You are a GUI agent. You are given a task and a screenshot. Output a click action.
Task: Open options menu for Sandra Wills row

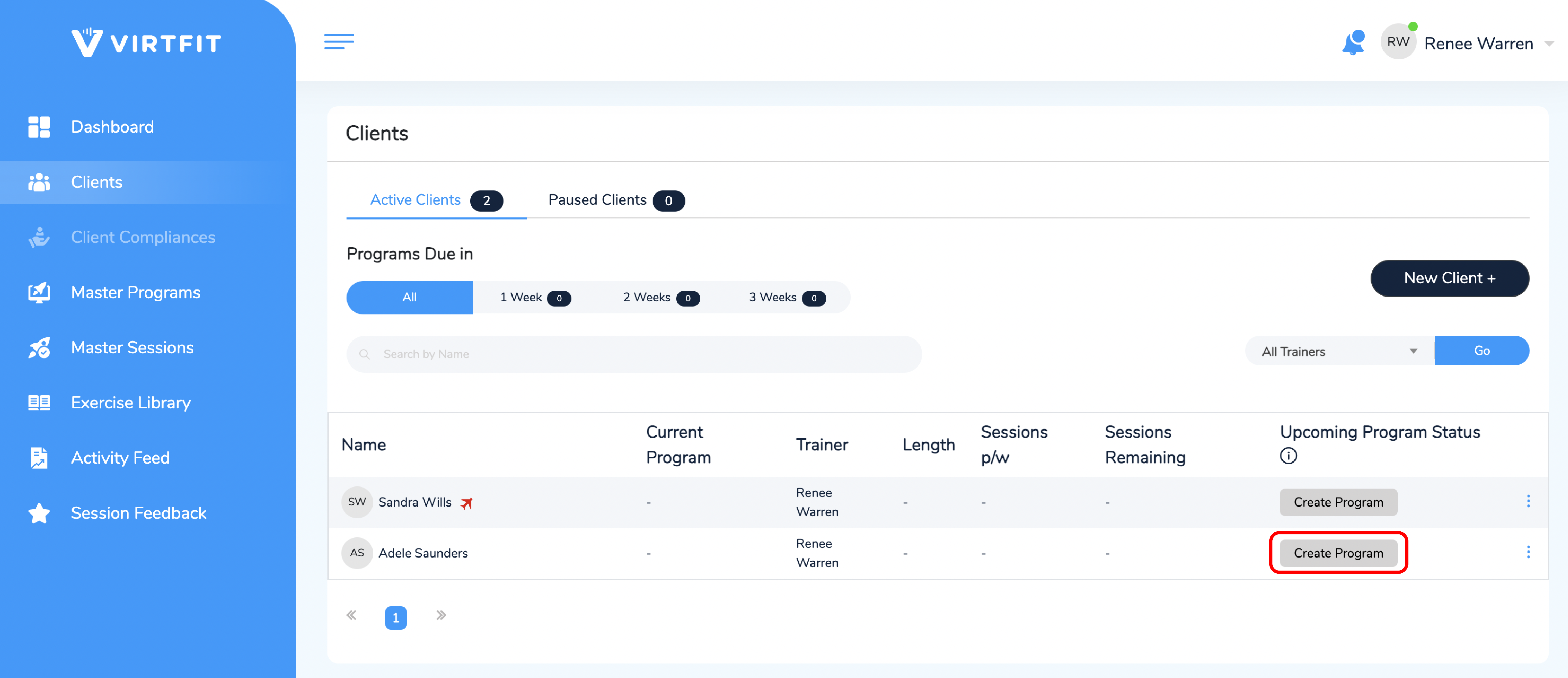pos(1528,501)
